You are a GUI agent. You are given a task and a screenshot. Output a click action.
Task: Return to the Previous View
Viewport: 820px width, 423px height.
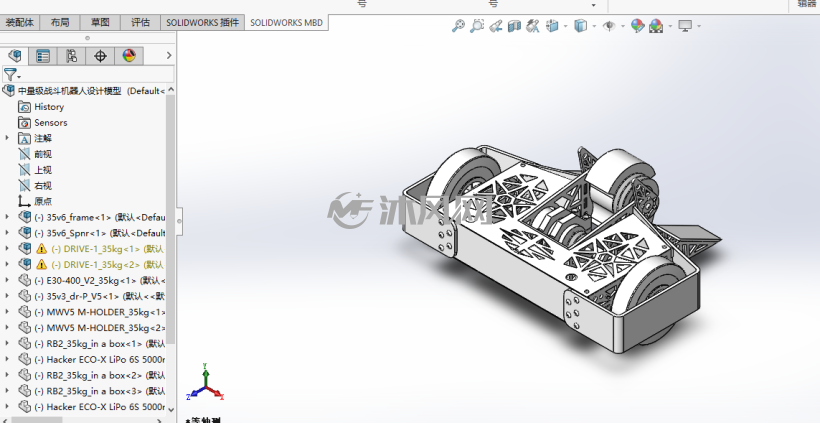click(x=496, y=26)
